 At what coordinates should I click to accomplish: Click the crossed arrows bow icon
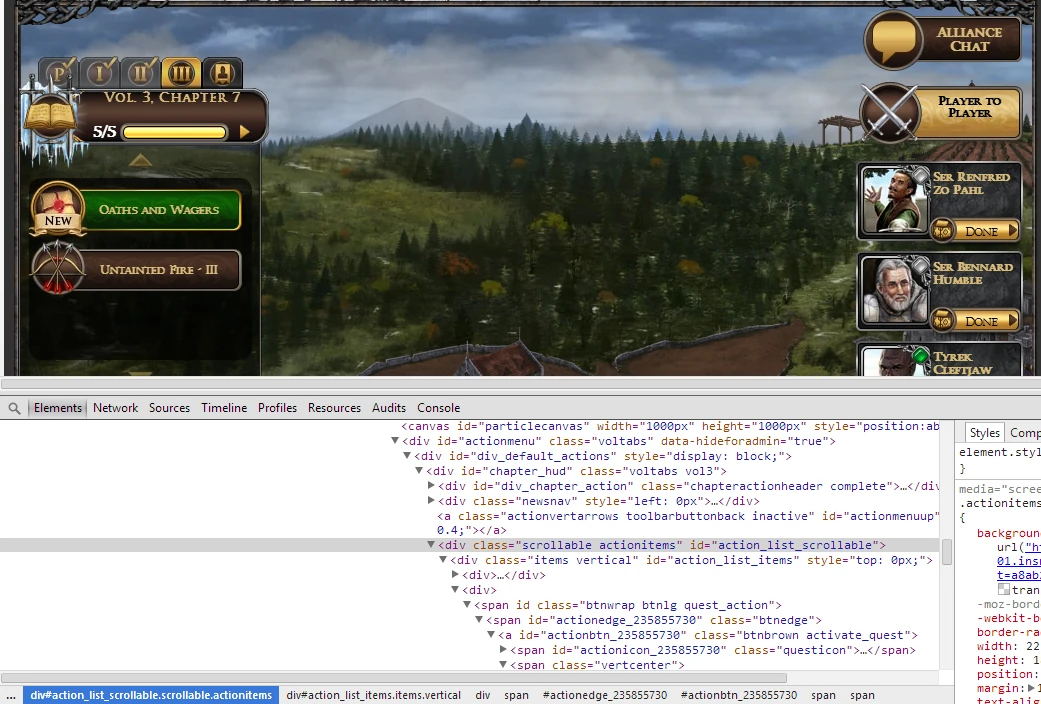[58, 268]
